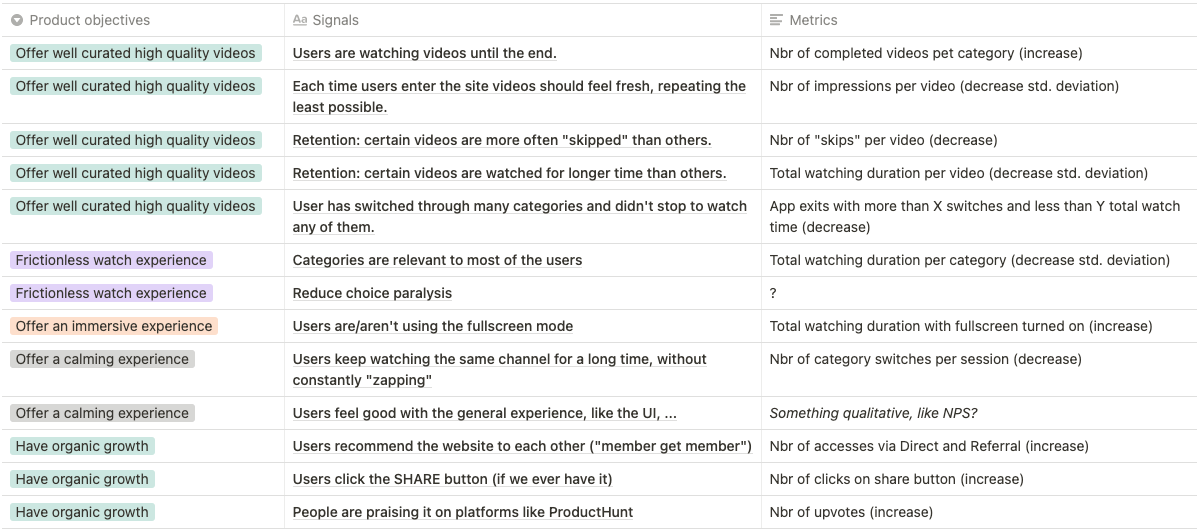This screenshot has height=529, width=1197.
Task: Click the gray tag in the NPS row
Action: point(102,413)
